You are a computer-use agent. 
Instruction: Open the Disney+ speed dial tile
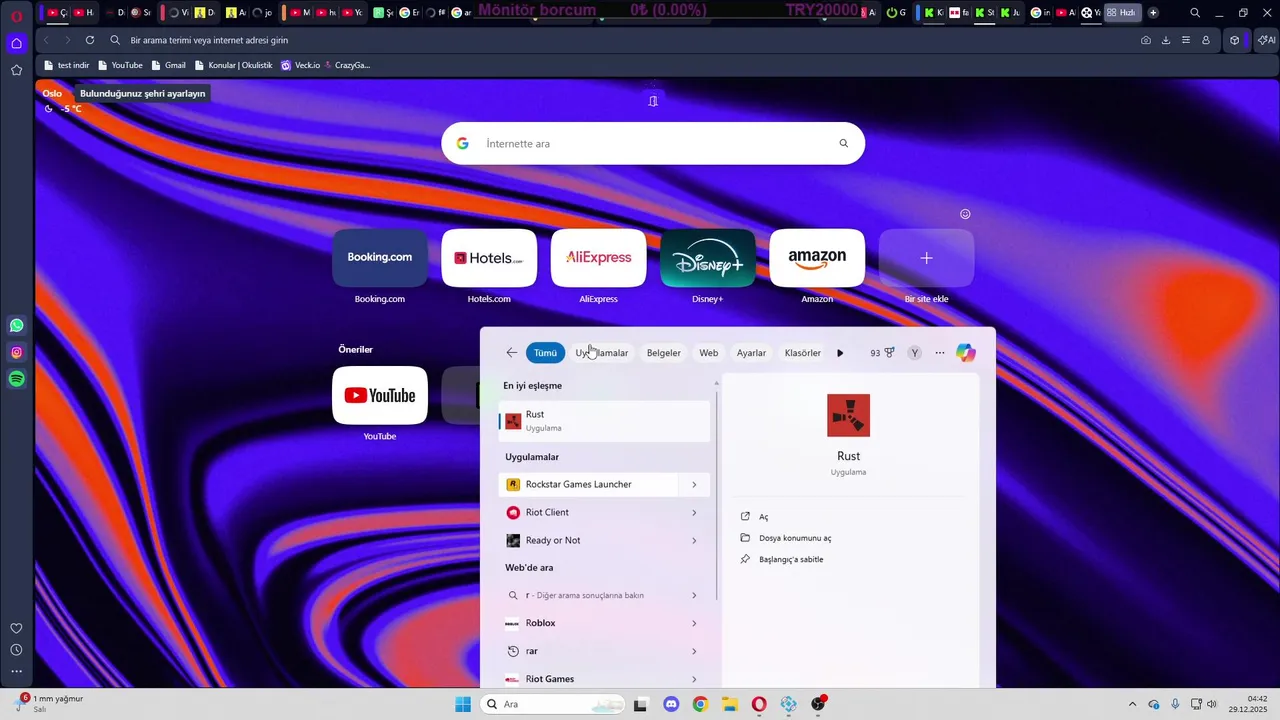click(x=708, y=258)
